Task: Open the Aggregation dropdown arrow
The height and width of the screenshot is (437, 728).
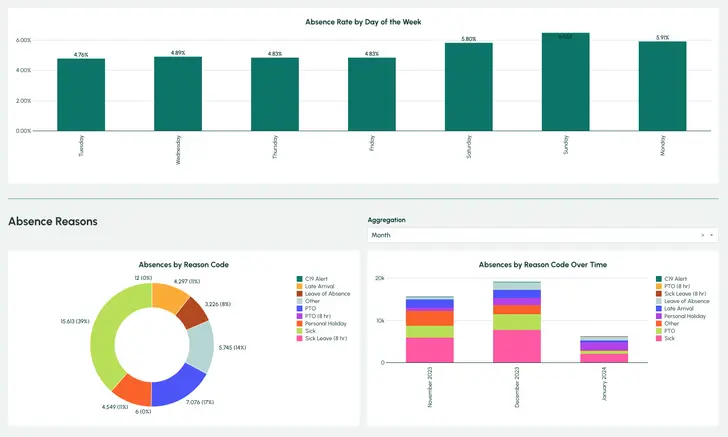Action: tap(711, 235)
